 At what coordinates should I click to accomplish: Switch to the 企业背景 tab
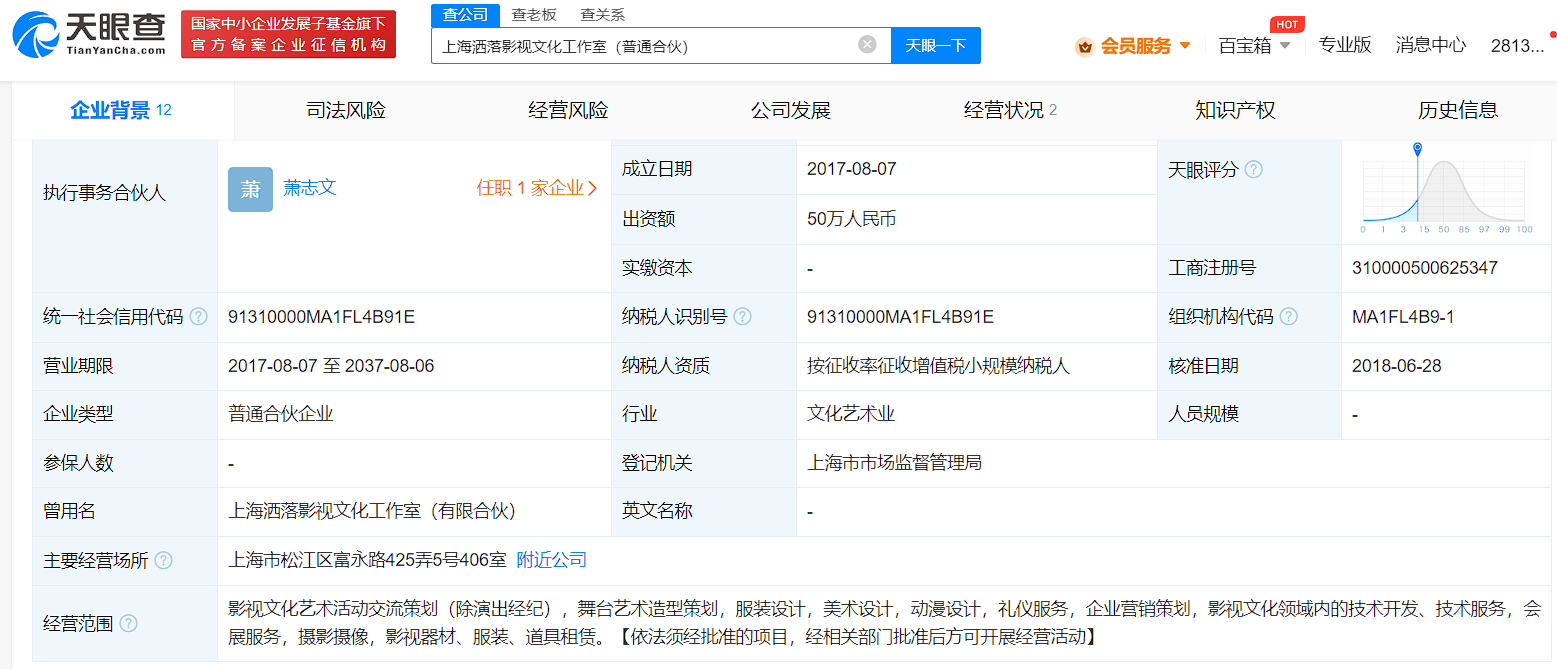122,110
